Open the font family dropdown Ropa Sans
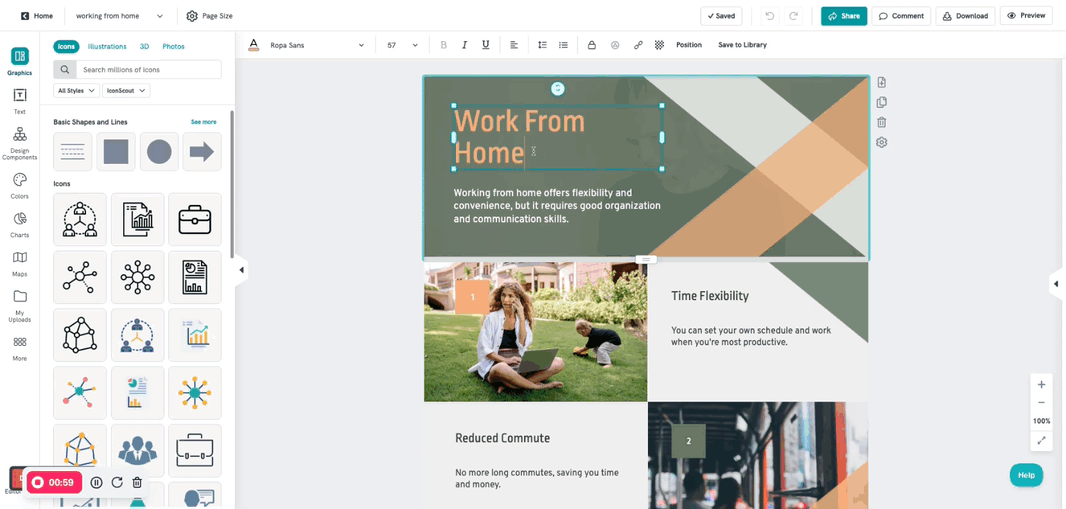 317,45
